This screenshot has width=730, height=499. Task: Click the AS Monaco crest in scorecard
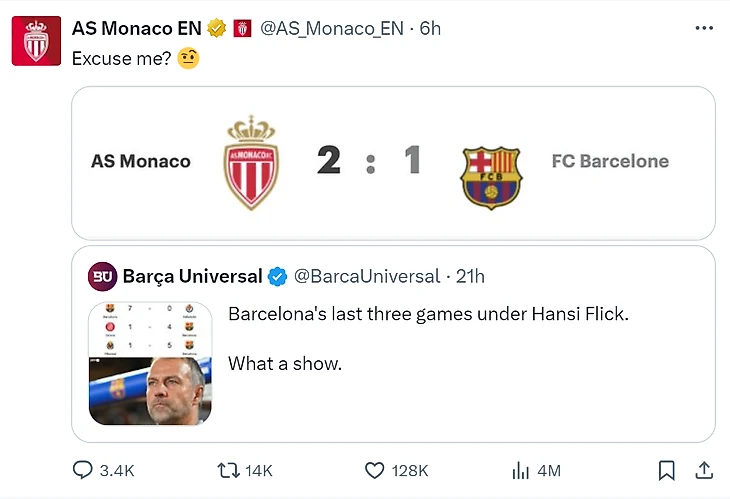(252, 162)
